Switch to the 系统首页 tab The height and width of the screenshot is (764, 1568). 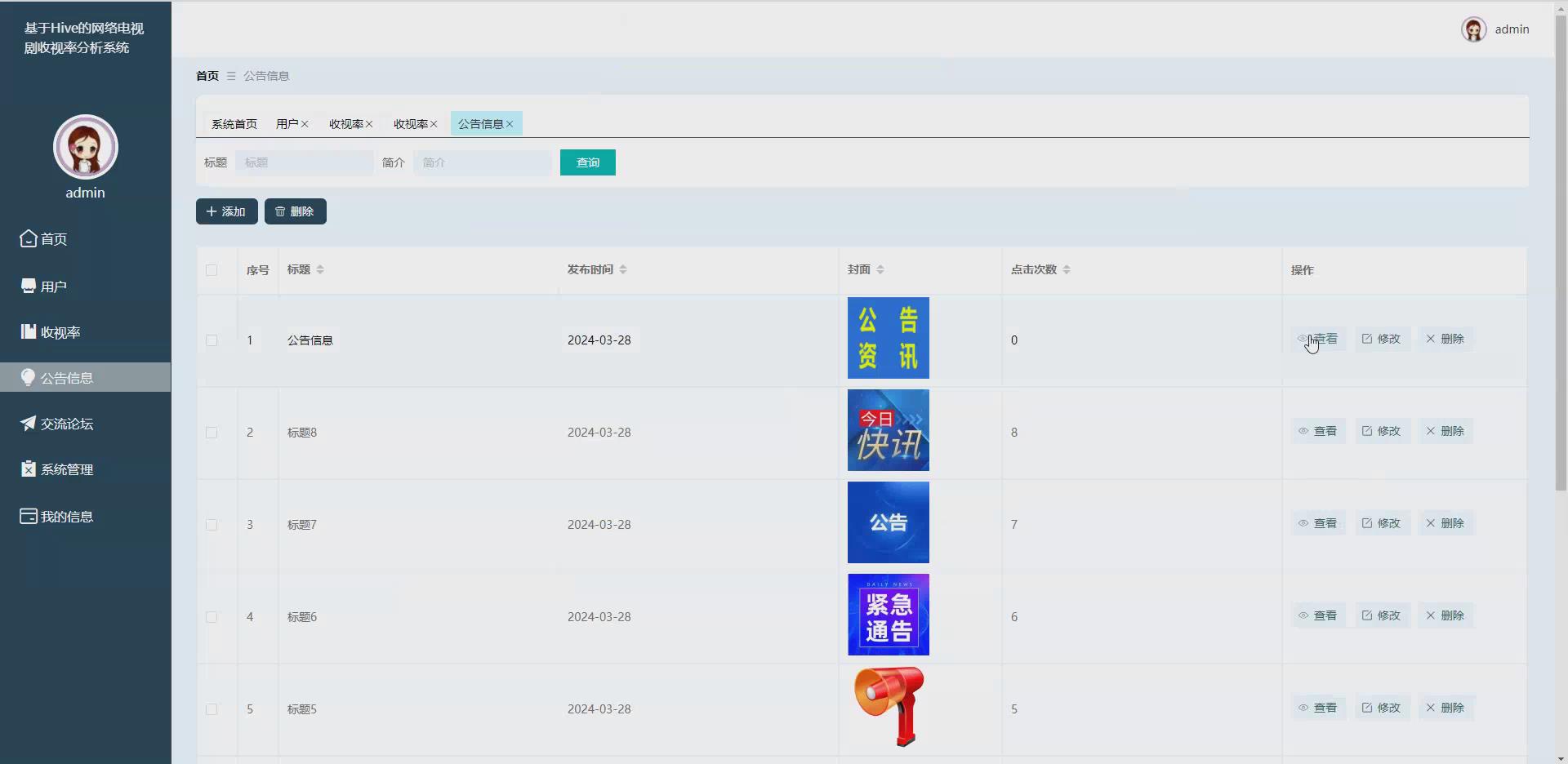pos(234,124)
